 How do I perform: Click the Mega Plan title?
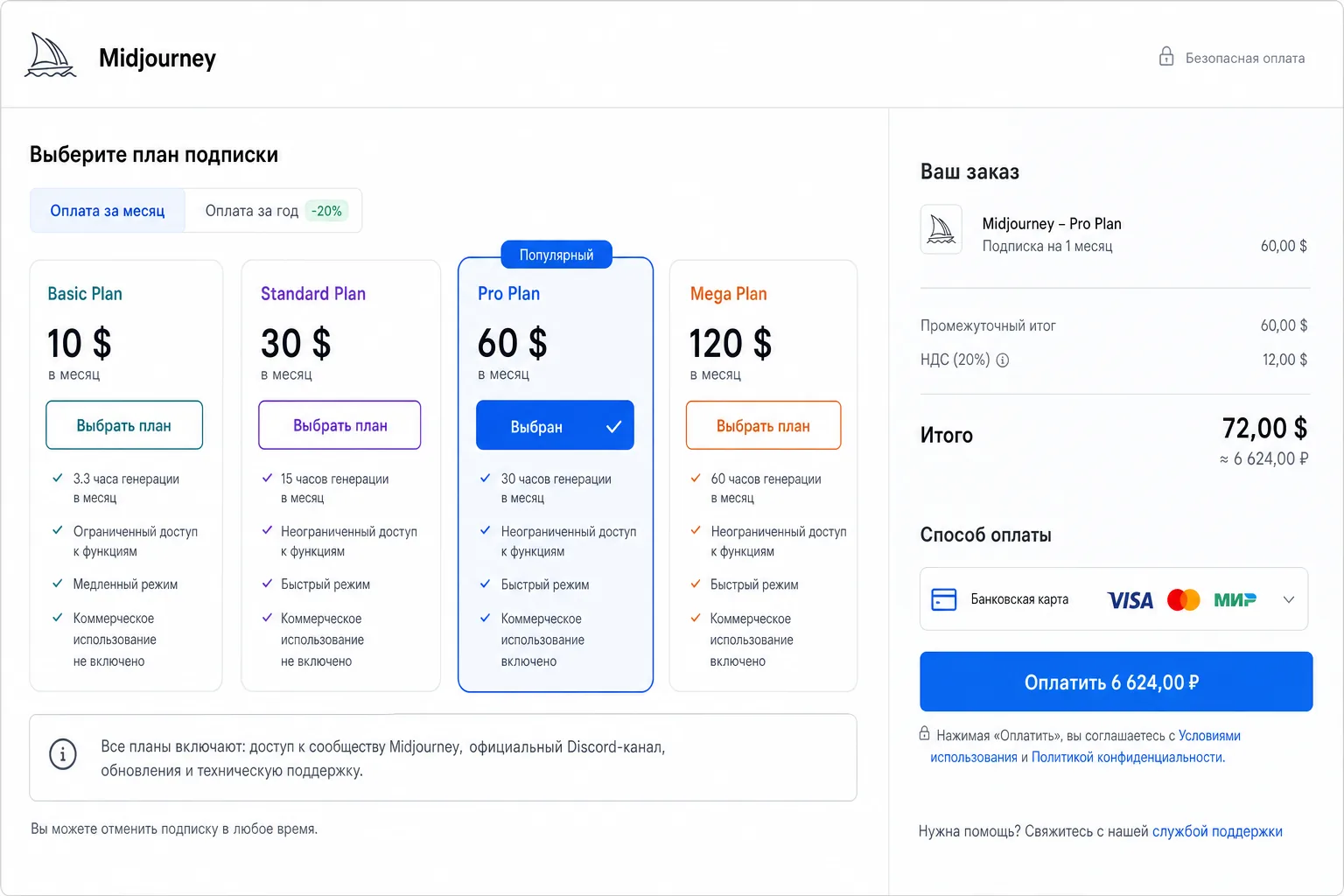click(728, 294)
